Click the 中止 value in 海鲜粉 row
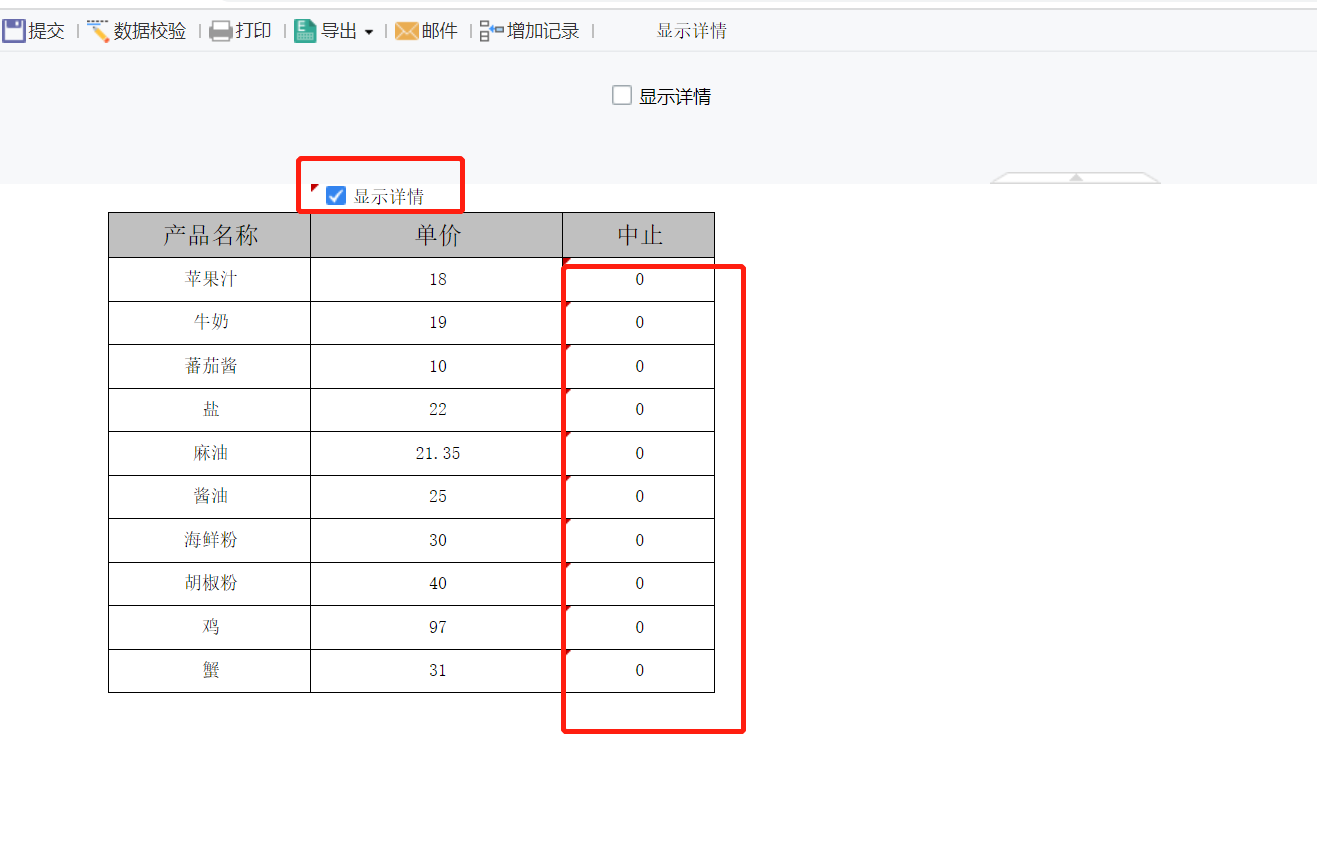This screenshot has width=1317, height=868. (639, 540)
